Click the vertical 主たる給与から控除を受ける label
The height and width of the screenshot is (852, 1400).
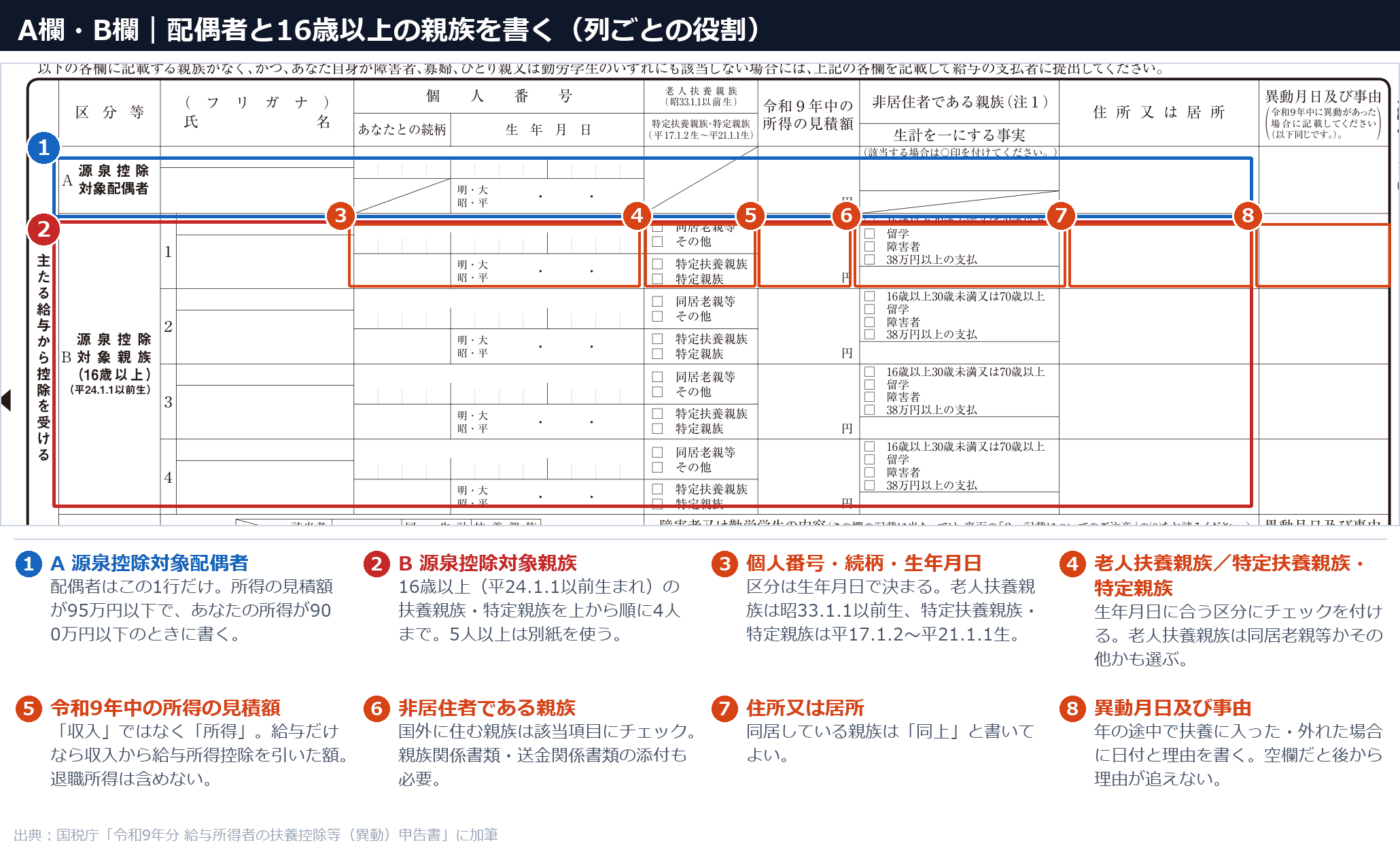point(43,358)
